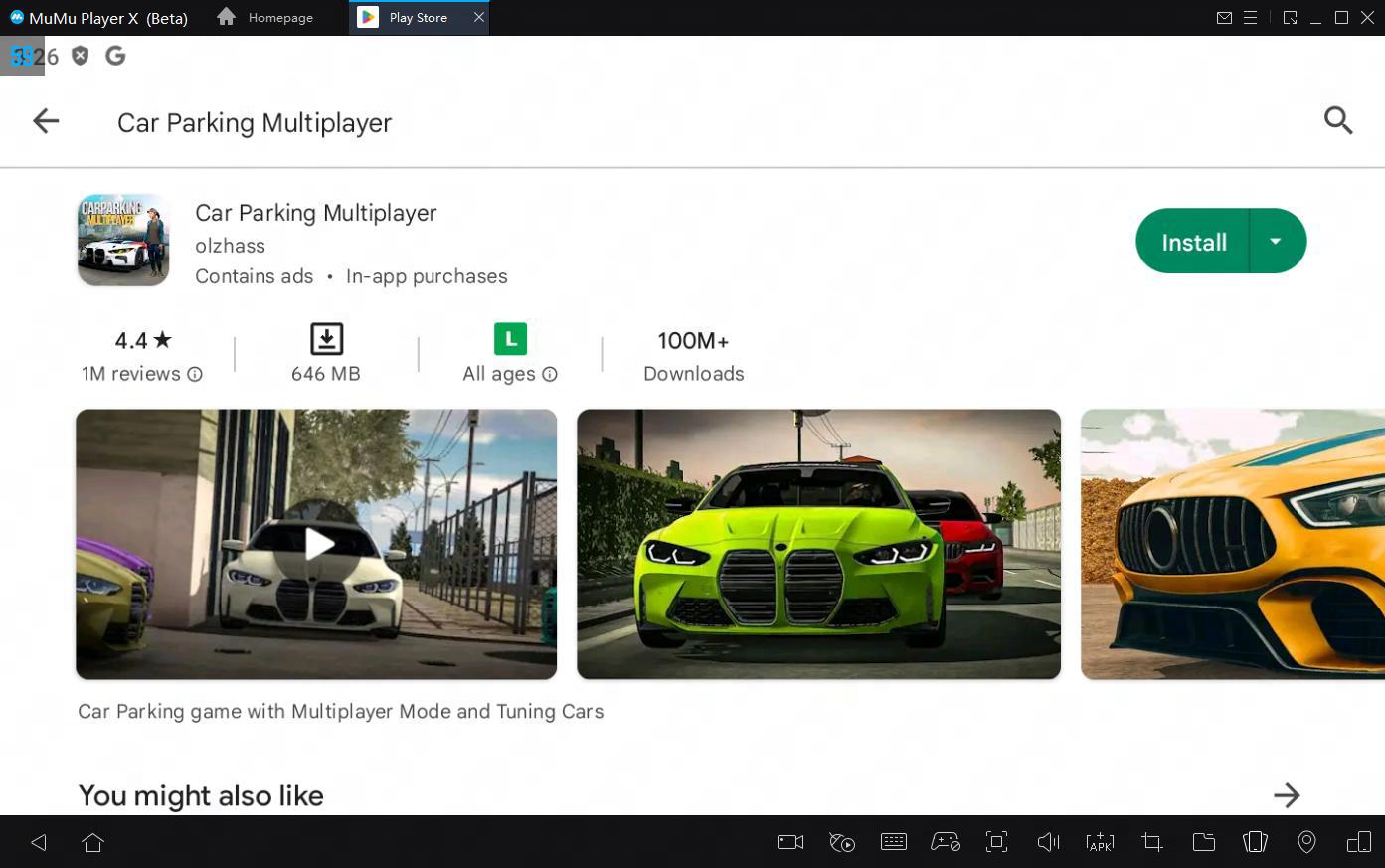Open the gamepad settings icon
The width and height of the screenshot is (1385, 868).
945,842
